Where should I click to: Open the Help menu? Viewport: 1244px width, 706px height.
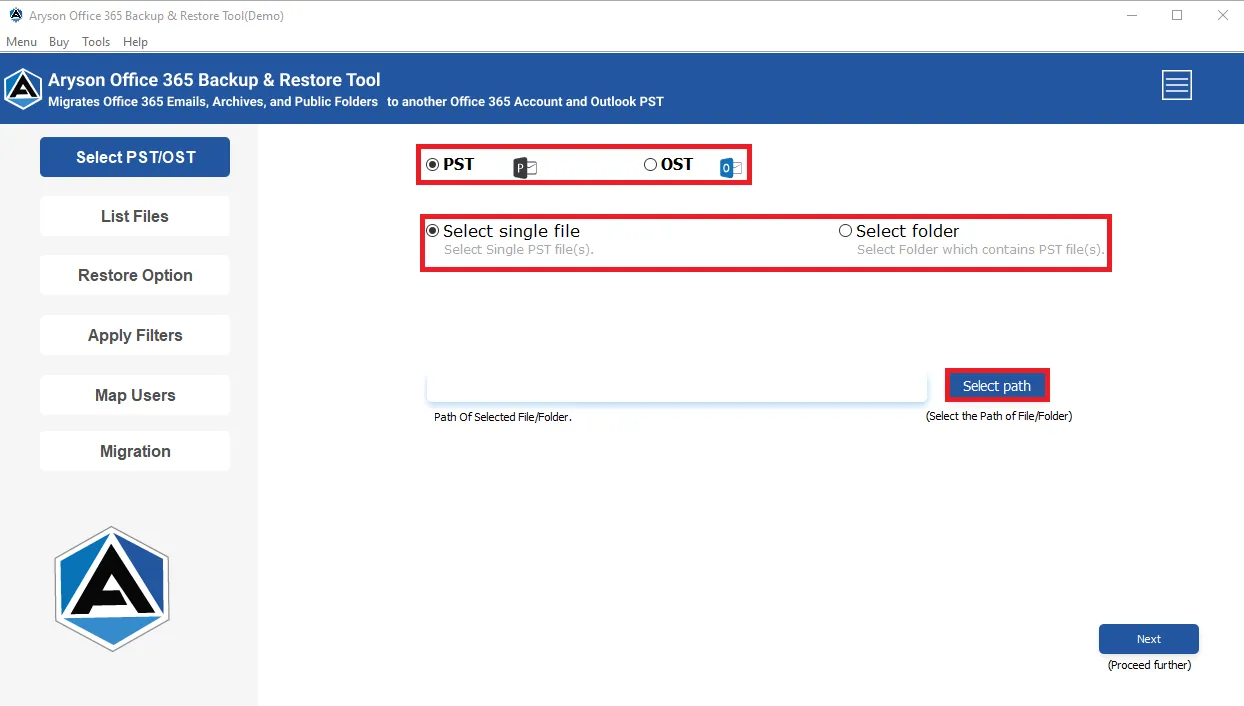tap(135, 42)
